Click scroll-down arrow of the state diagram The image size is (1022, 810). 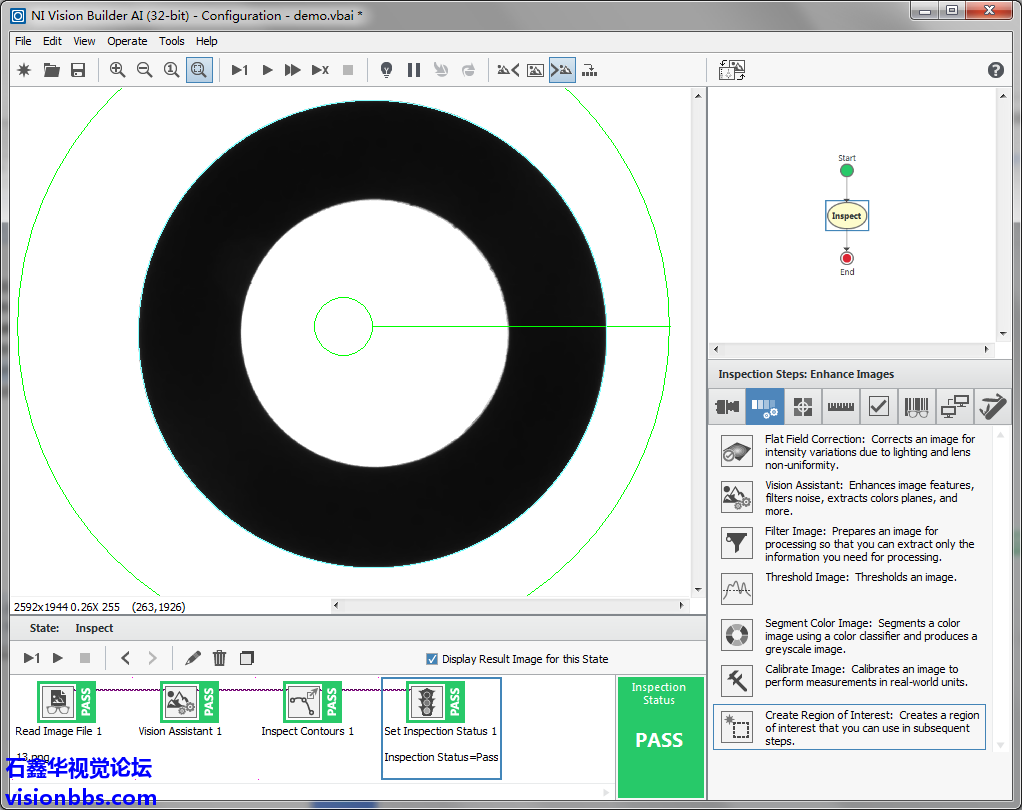pos(1003,334)
